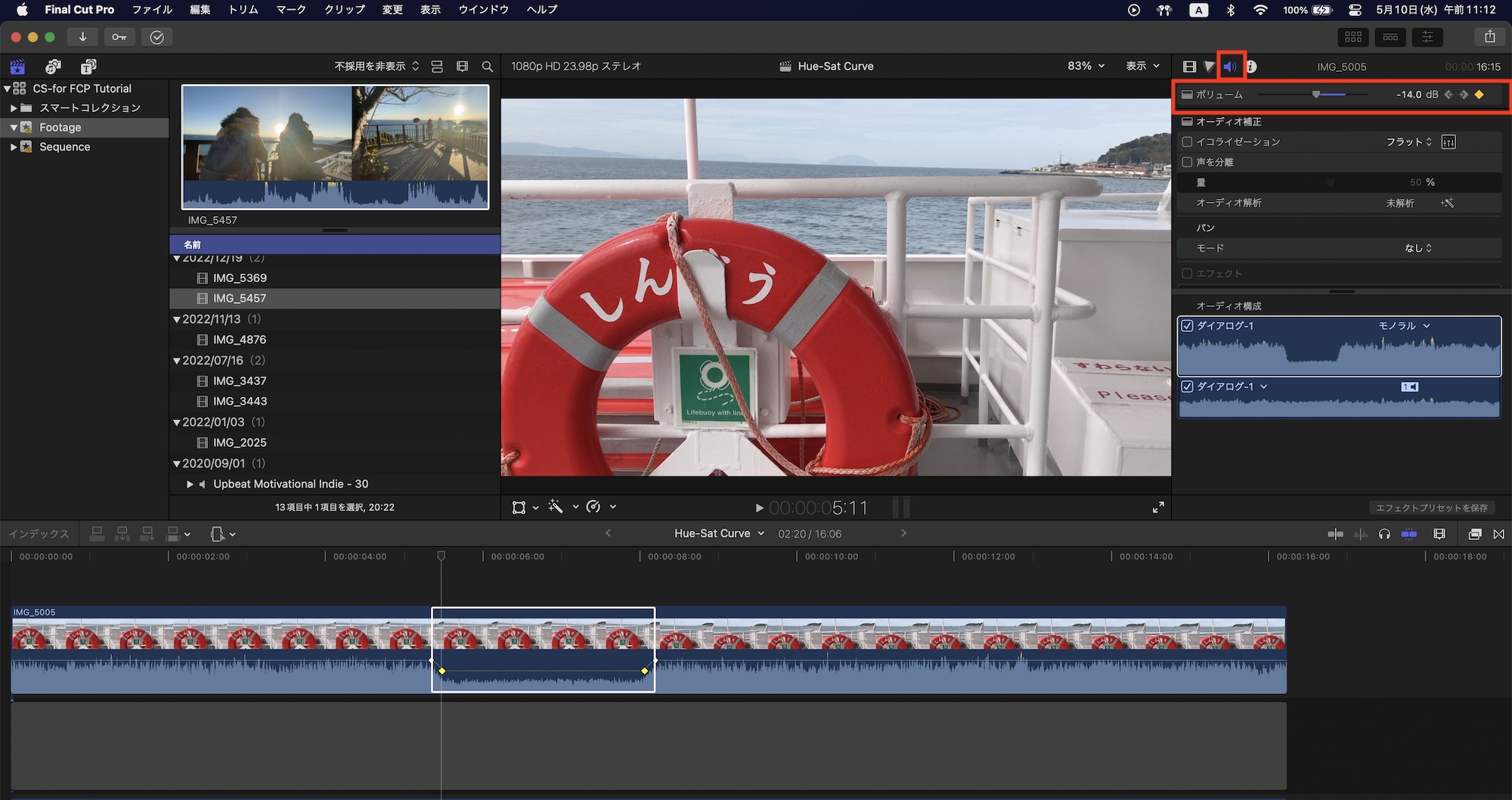Open the ファイル menu
This screenshot has height=800, width=1512.
152,10
